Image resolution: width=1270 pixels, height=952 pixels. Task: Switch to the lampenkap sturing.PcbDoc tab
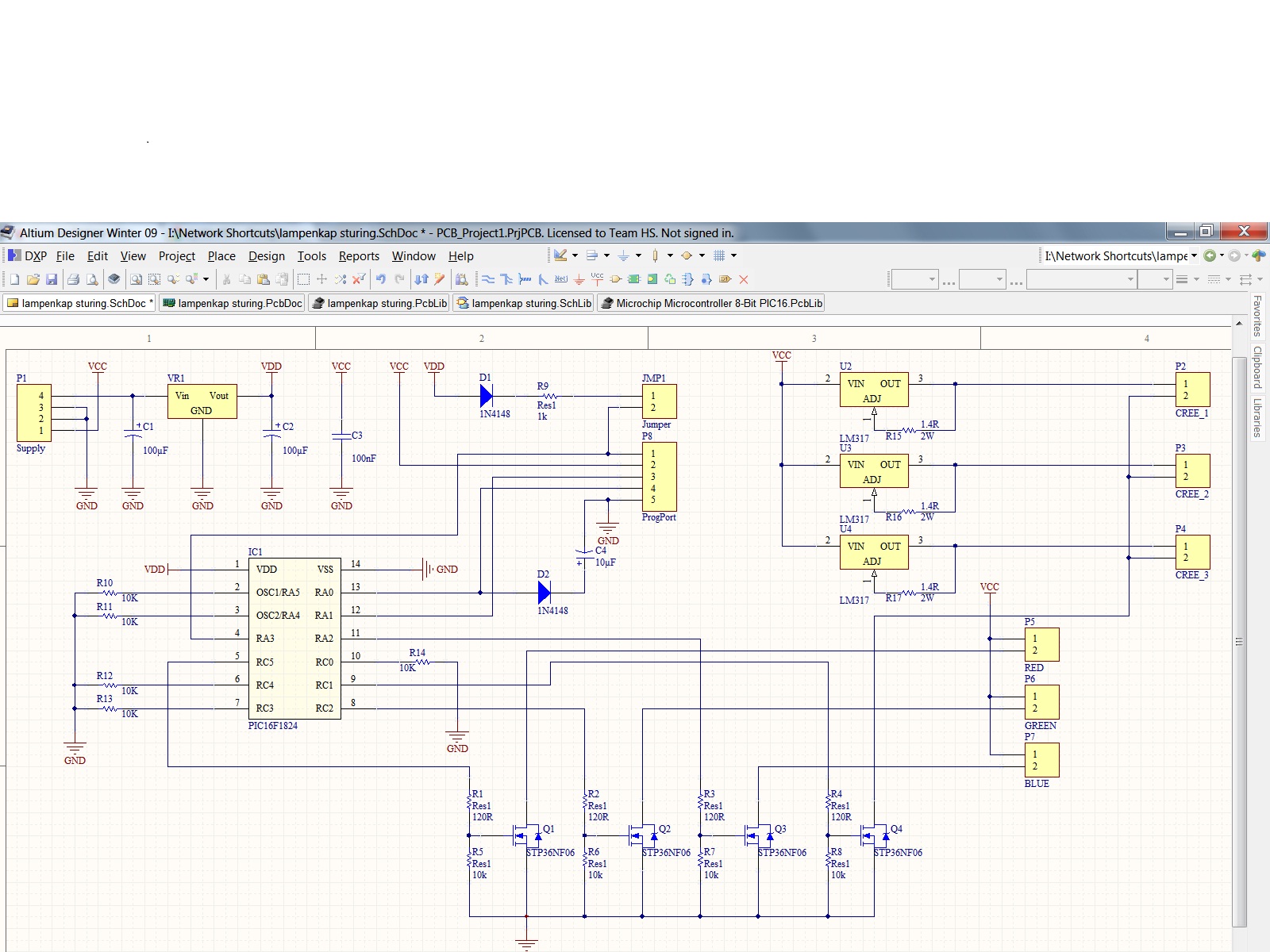[x=231, y=303]
